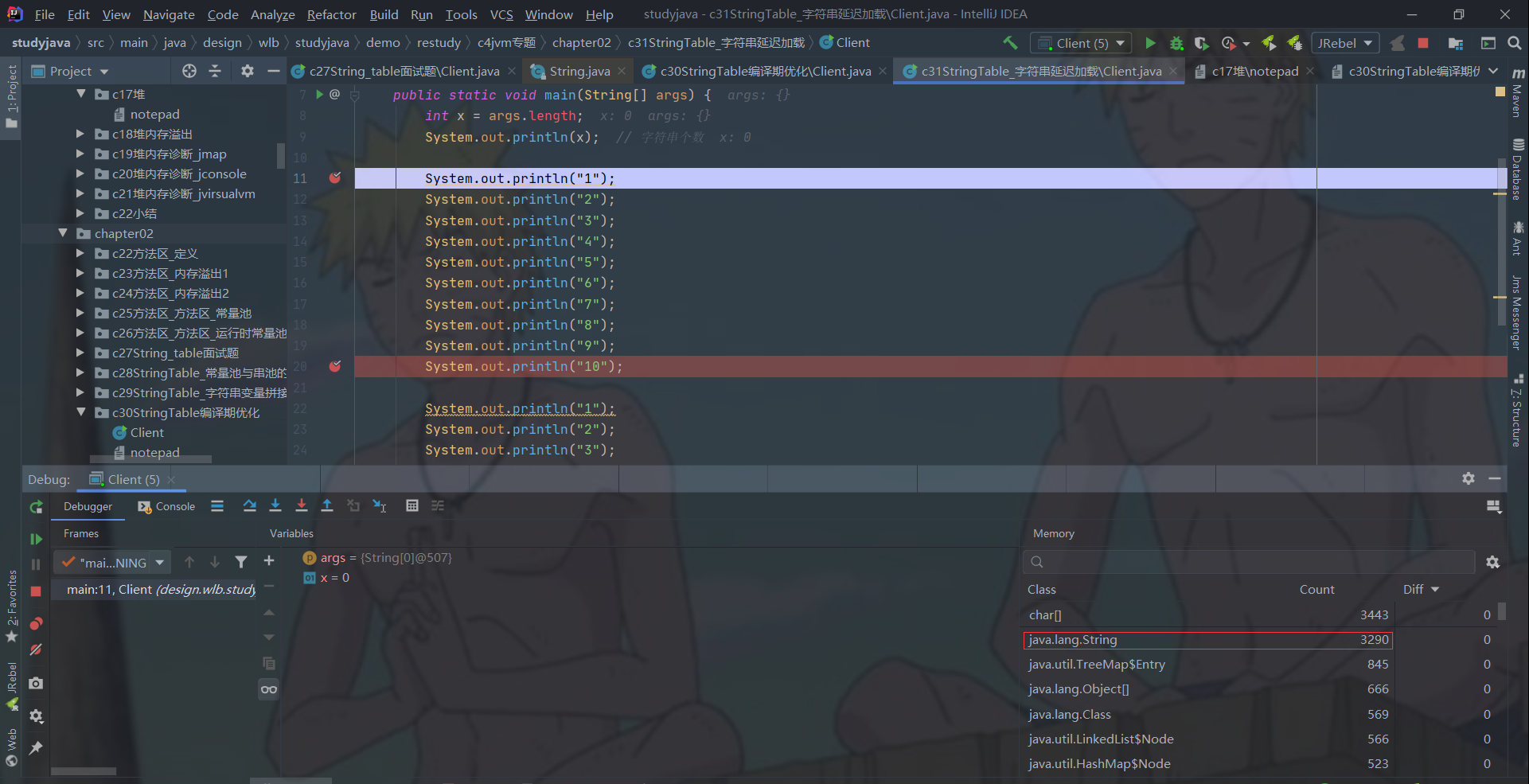Open Project panel gear settings
The height and width of the screenshot is (784, 1529).
point(248,71)
